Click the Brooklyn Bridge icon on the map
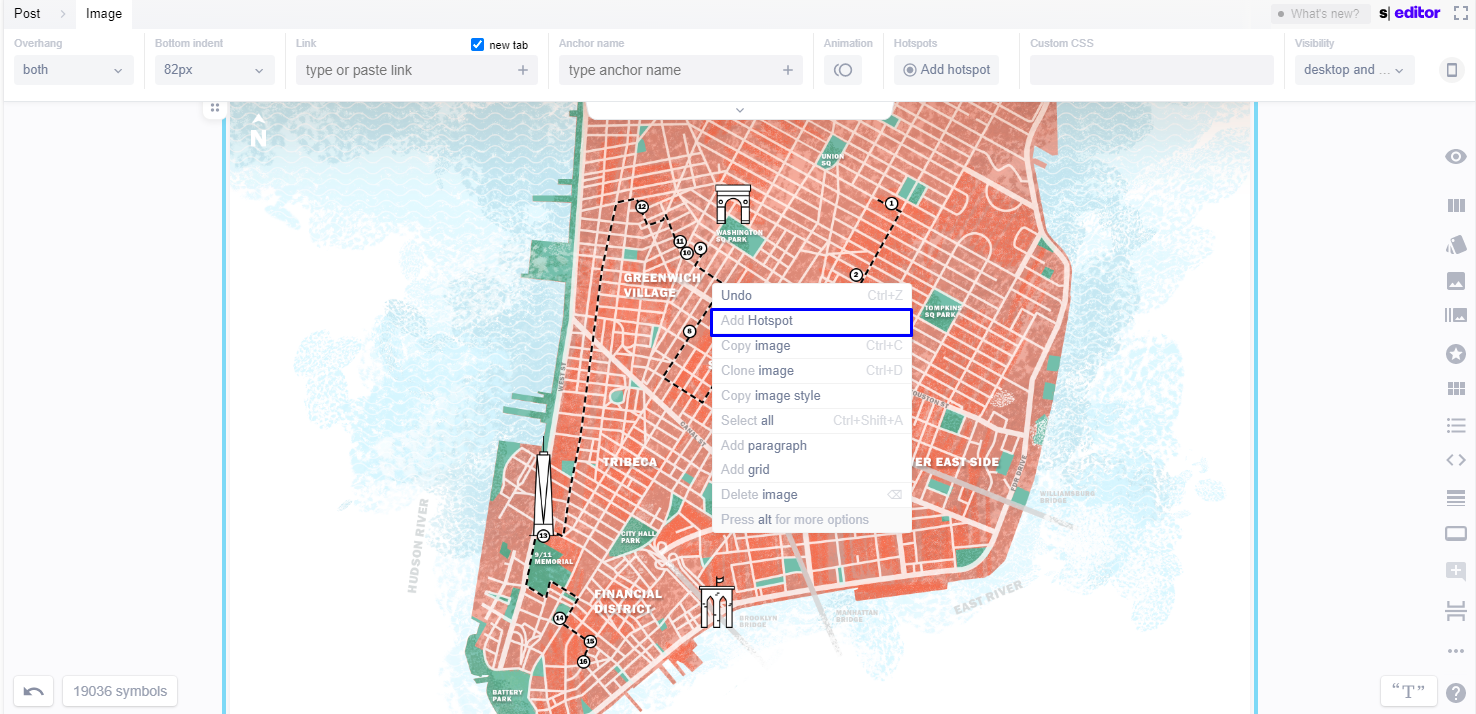 [717, 603]
